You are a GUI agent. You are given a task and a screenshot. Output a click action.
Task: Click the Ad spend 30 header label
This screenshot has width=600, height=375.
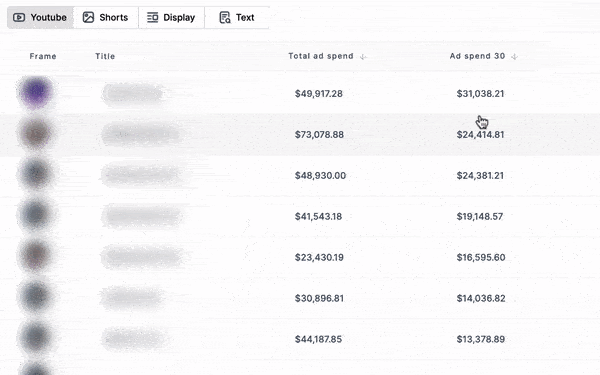coord(477,56)
